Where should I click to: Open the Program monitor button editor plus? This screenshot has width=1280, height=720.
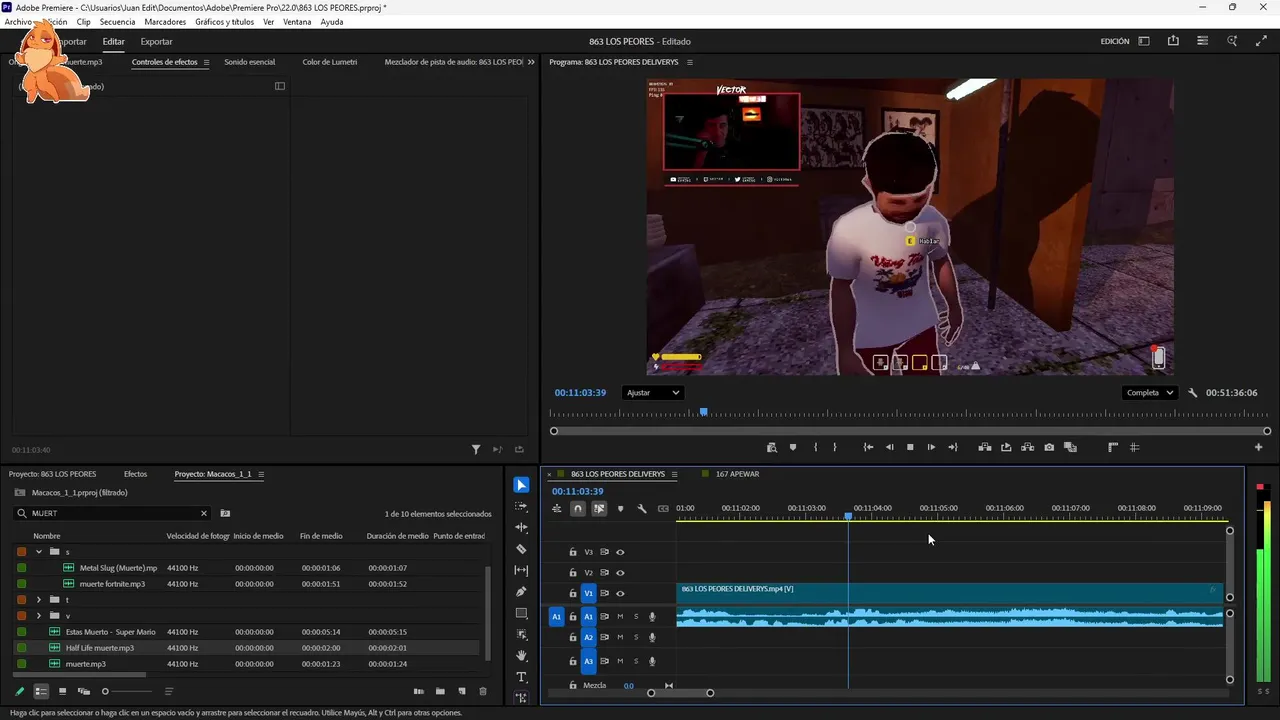click(x=1259, y=447)
